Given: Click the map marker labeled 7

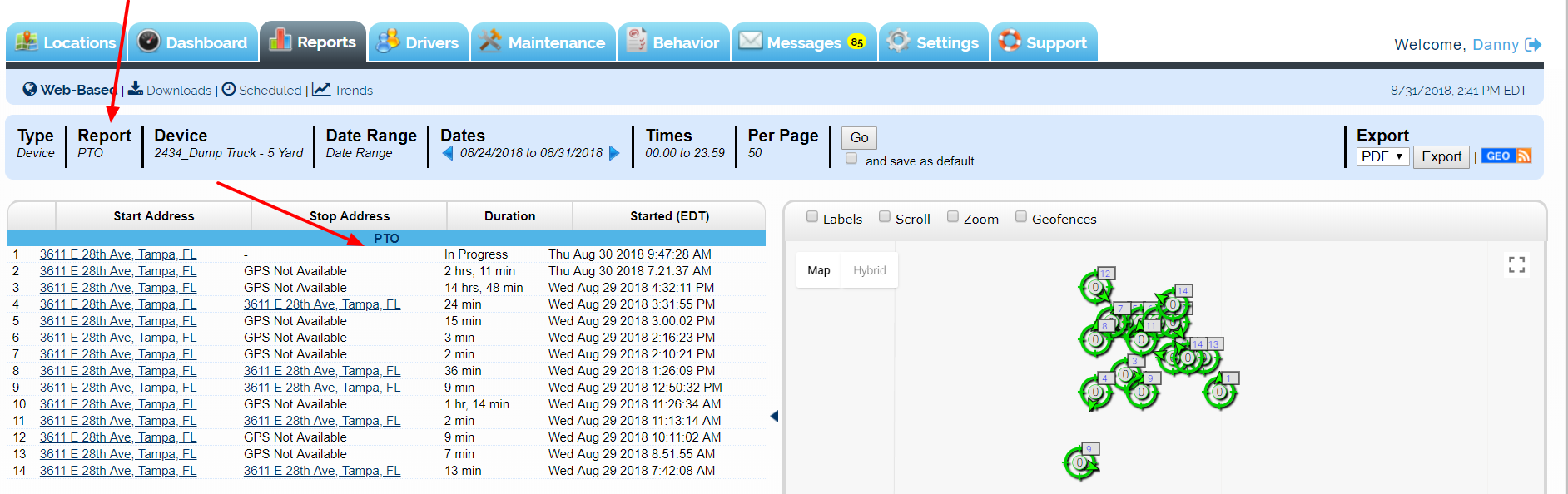Looking at the screenshot, I should click(1112, 321).
